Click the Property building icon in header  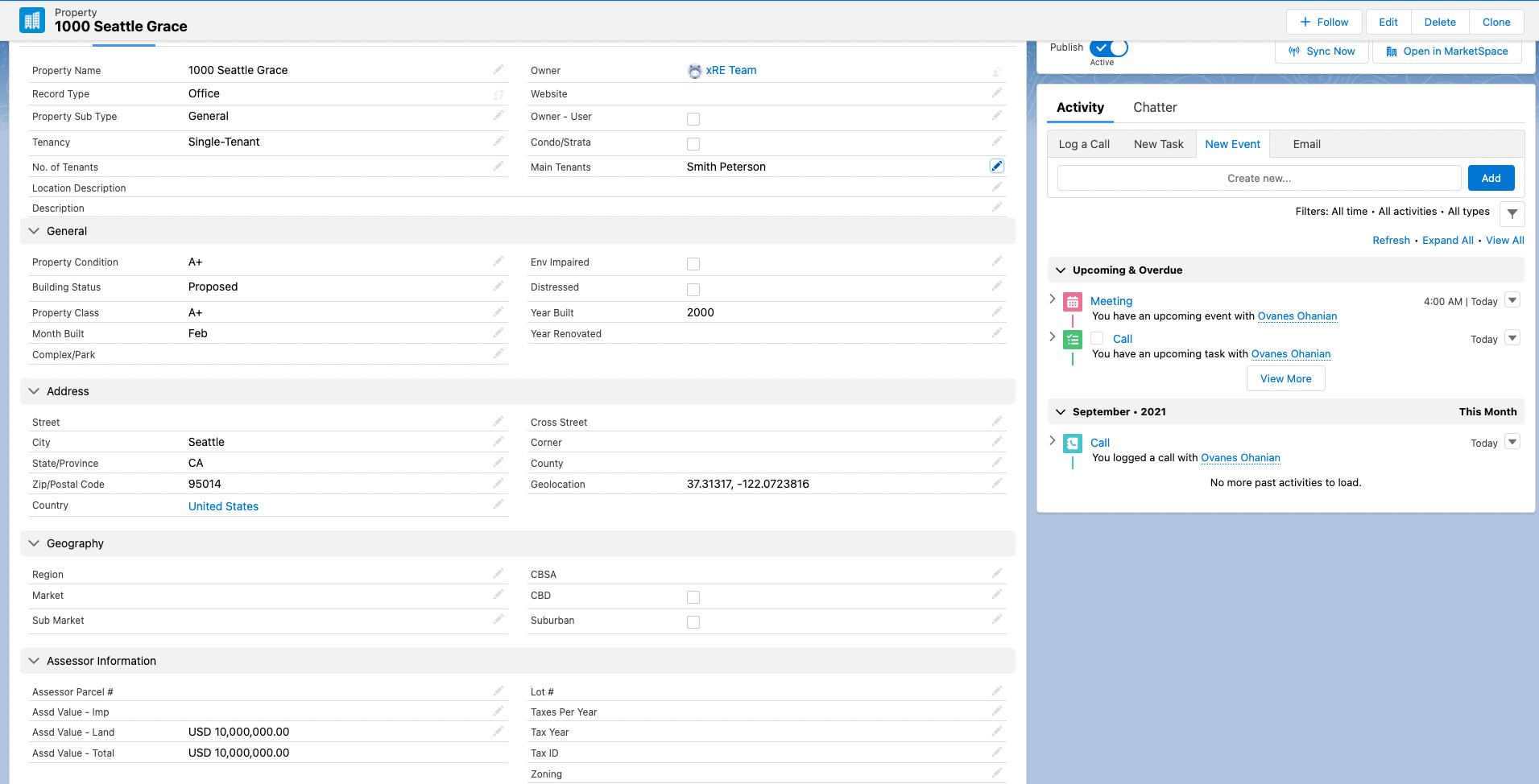coord(32,20)
